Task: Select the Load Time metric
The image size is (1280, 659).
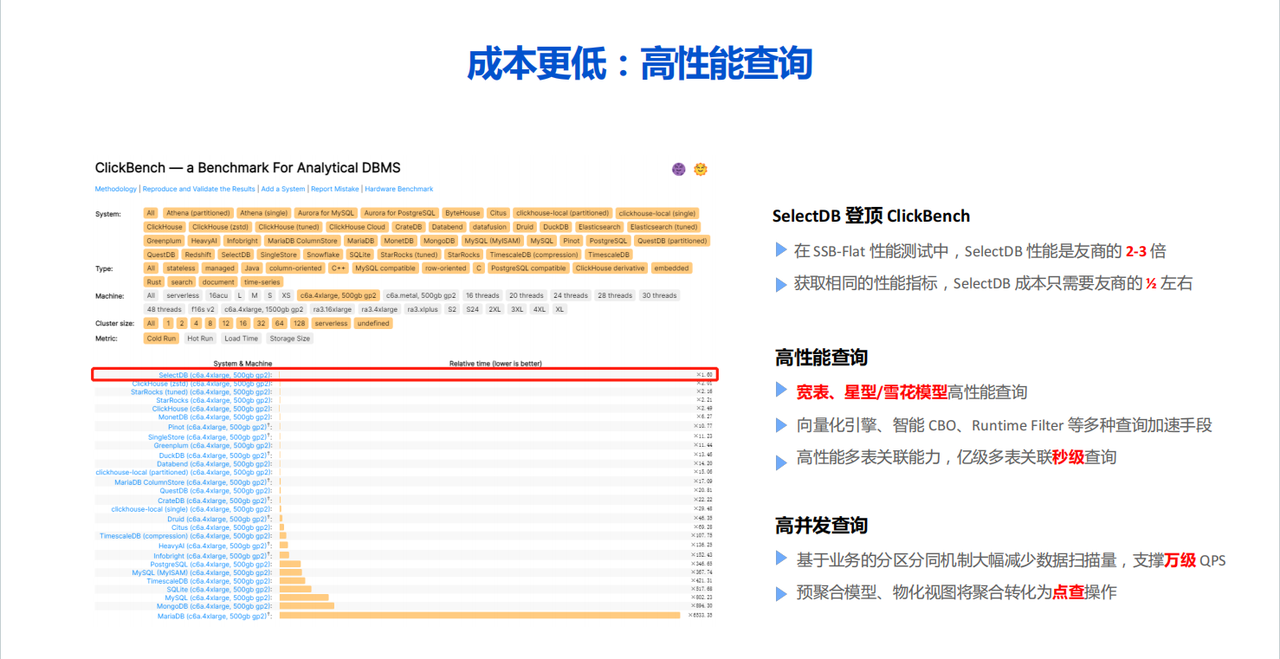Action: point(241,339)
